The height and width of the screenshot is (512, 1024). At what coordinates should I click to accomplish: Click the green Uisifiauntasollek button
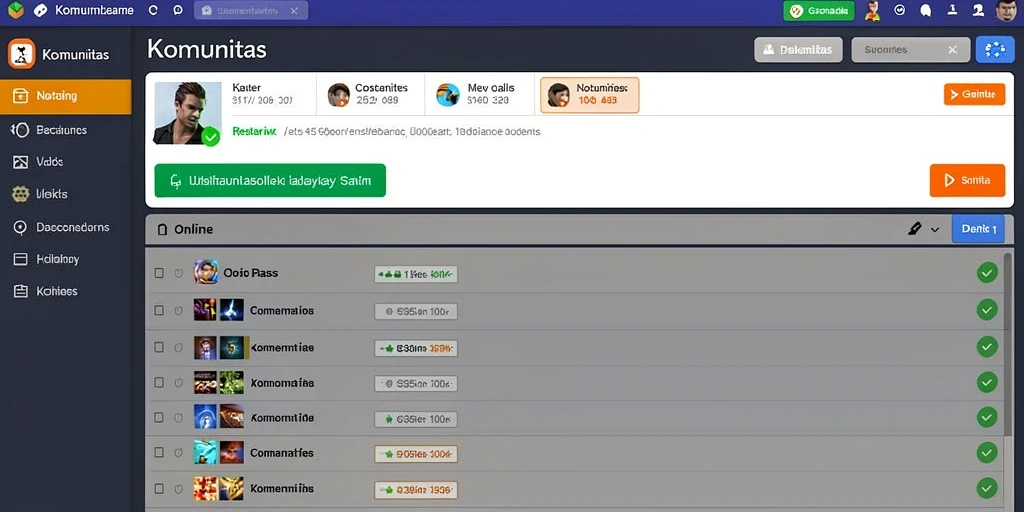tap(270, 181)
